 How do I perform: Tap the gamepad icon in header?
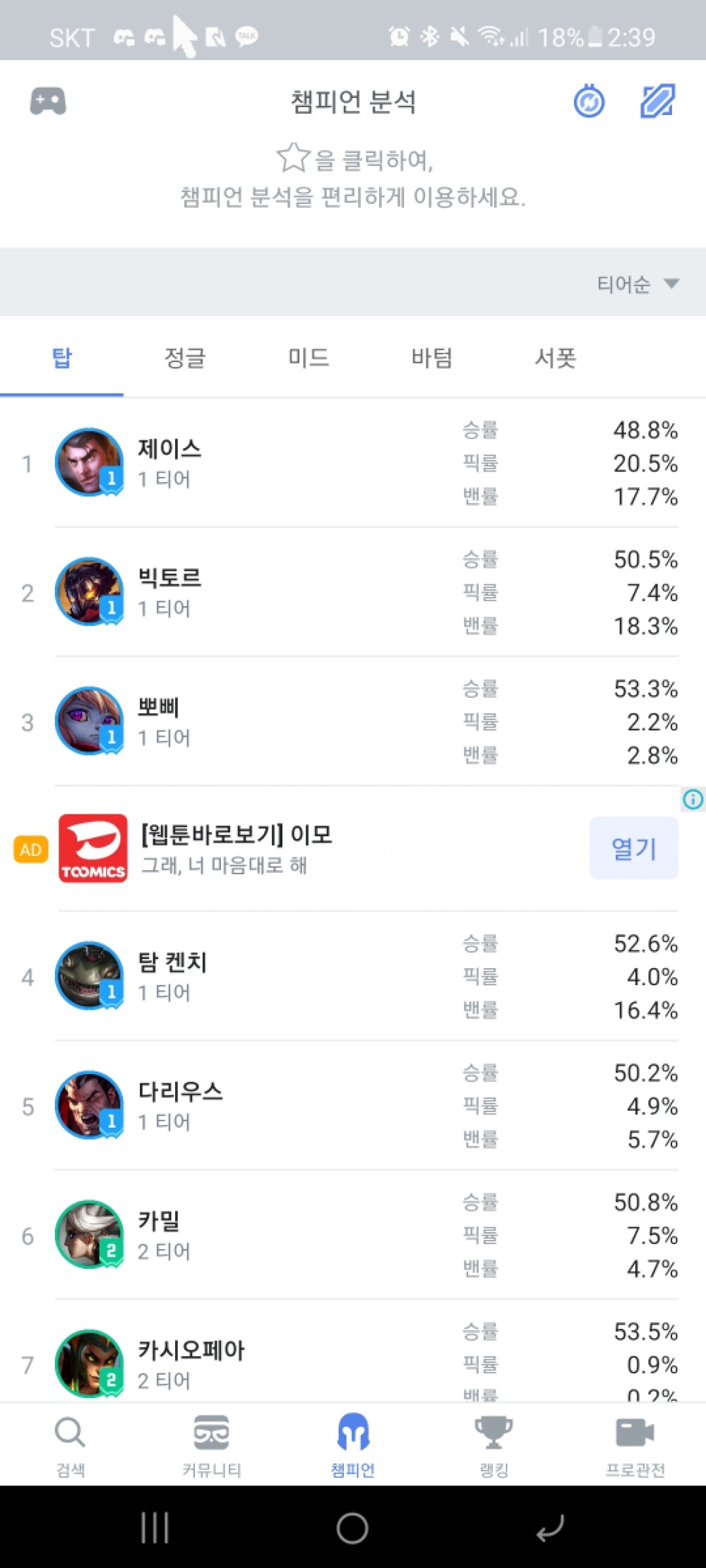click(x=48, y=102)
